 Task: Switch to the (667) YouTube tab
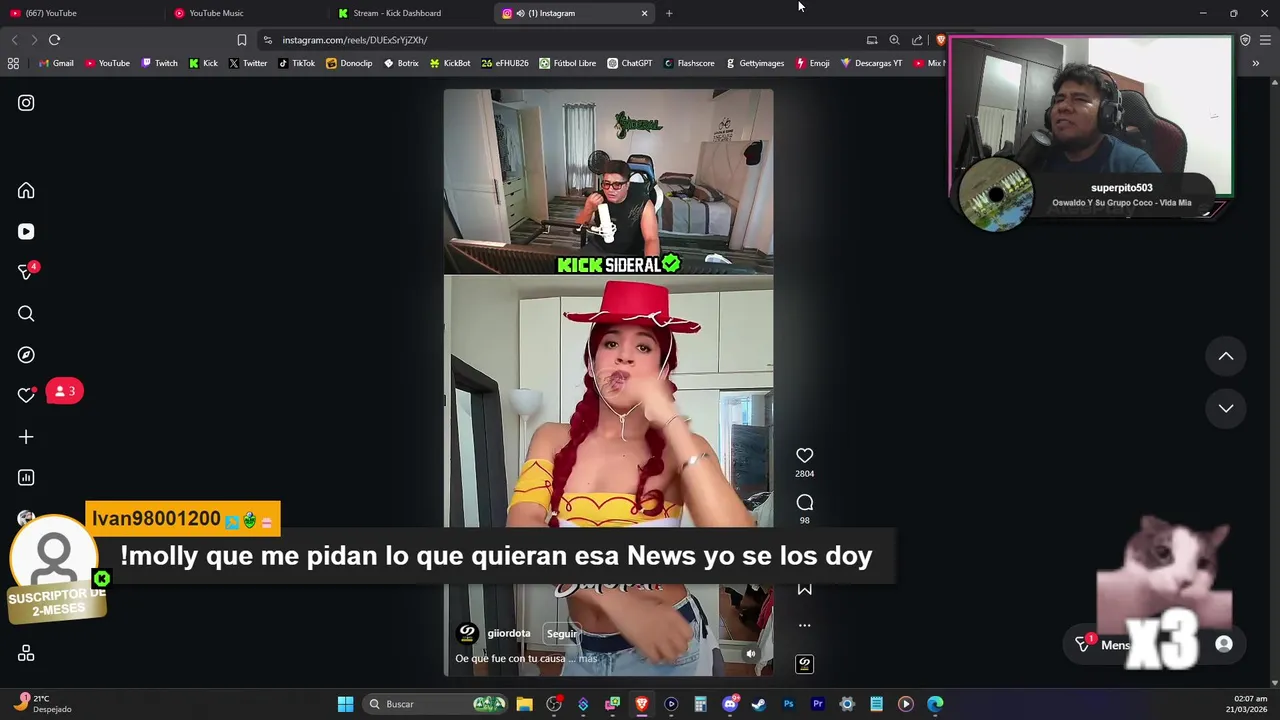click(80, 13)
